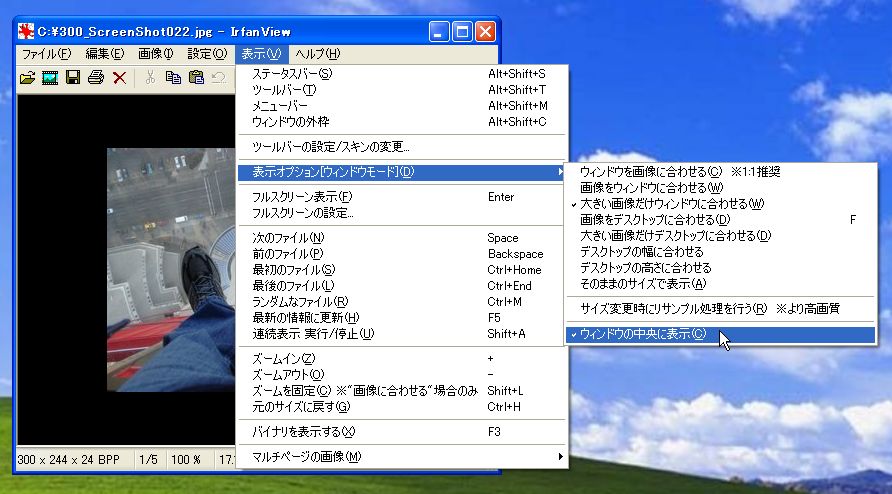
Task: Click the Save floppy disk icon
Action: [73, 78]
